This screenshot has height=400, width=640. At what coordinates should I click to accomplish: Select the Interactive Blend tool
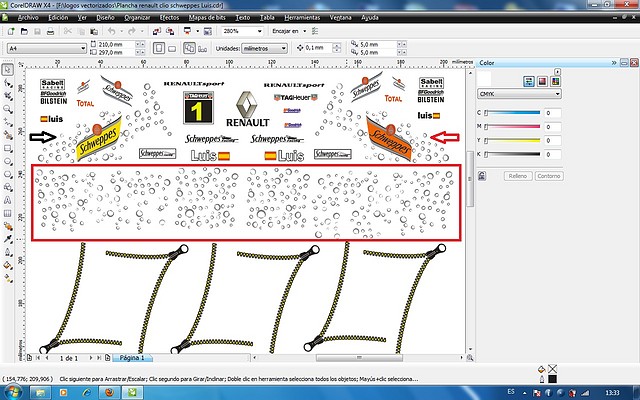click(x=7, y=227)
